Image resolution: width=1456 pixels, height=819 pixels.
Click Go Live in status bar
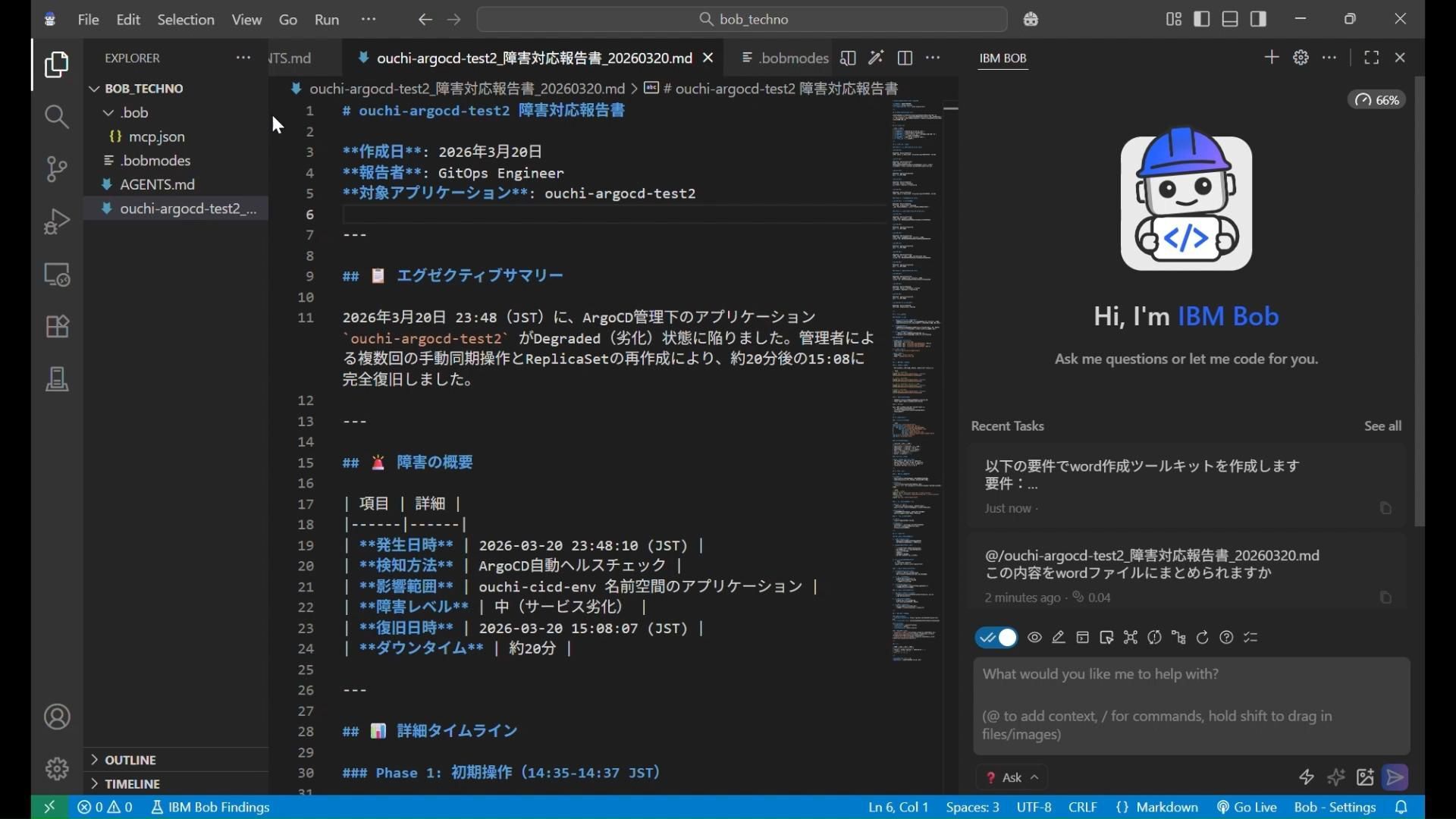(x=1247, y=808)
